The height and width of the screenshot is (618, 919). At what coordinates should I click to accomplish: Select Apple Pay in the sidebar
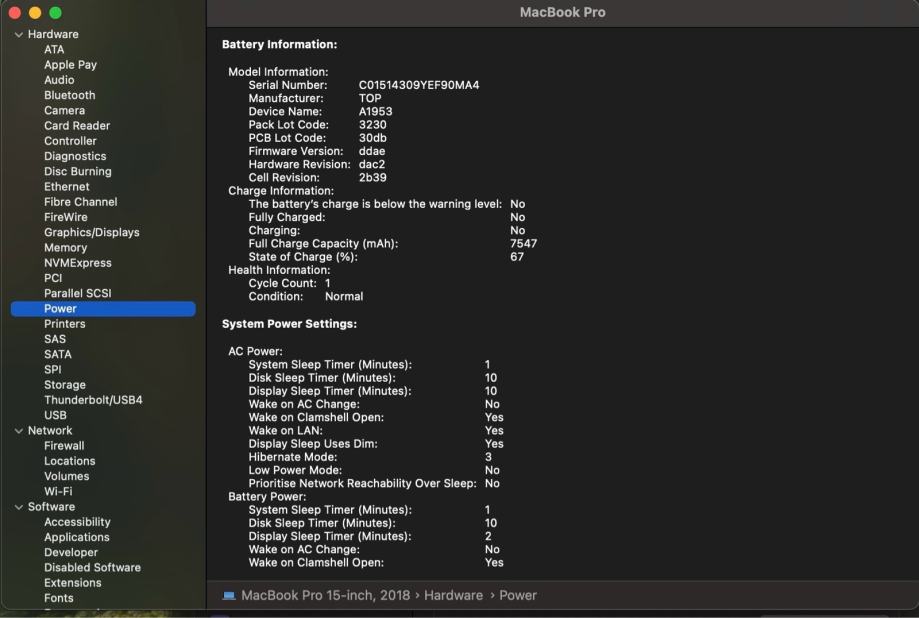70,65
